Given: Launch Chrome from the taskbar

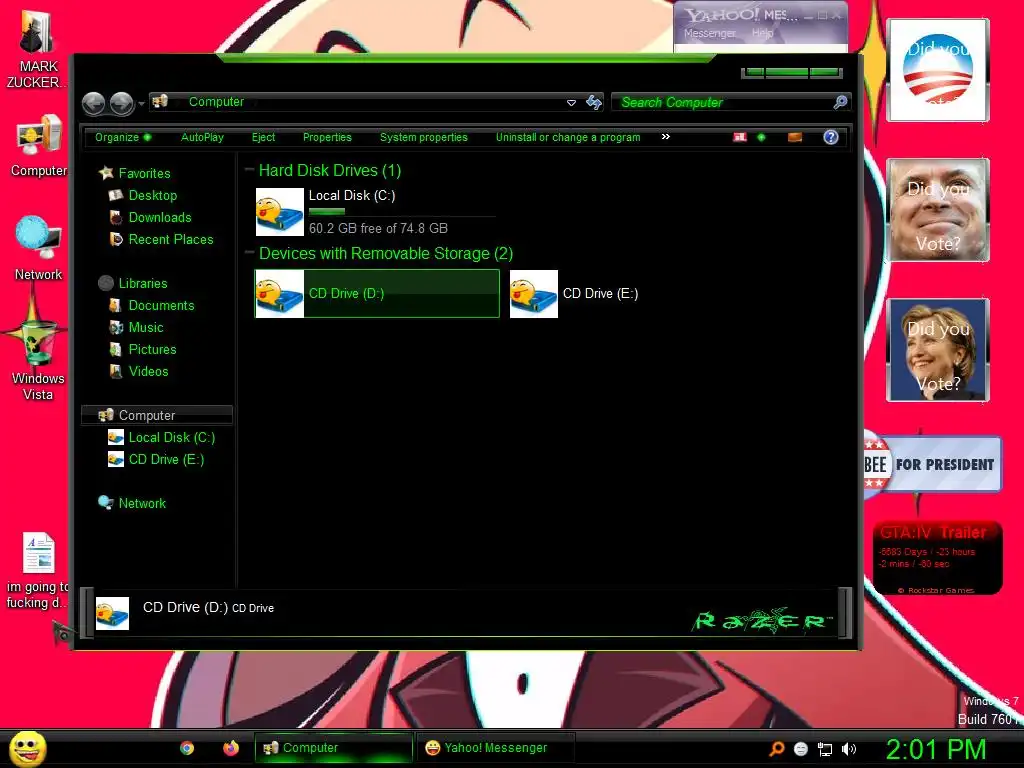Looking at the screenshot, I should click(187, 748).
